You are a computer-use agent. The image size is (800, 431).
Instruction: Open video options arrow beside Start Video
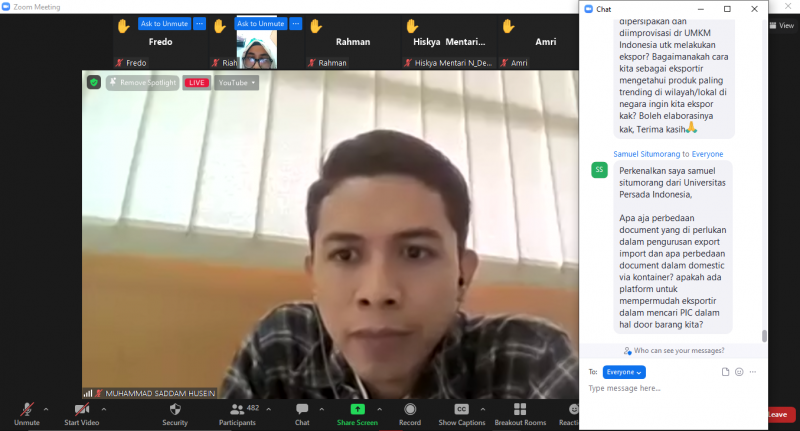104,409
